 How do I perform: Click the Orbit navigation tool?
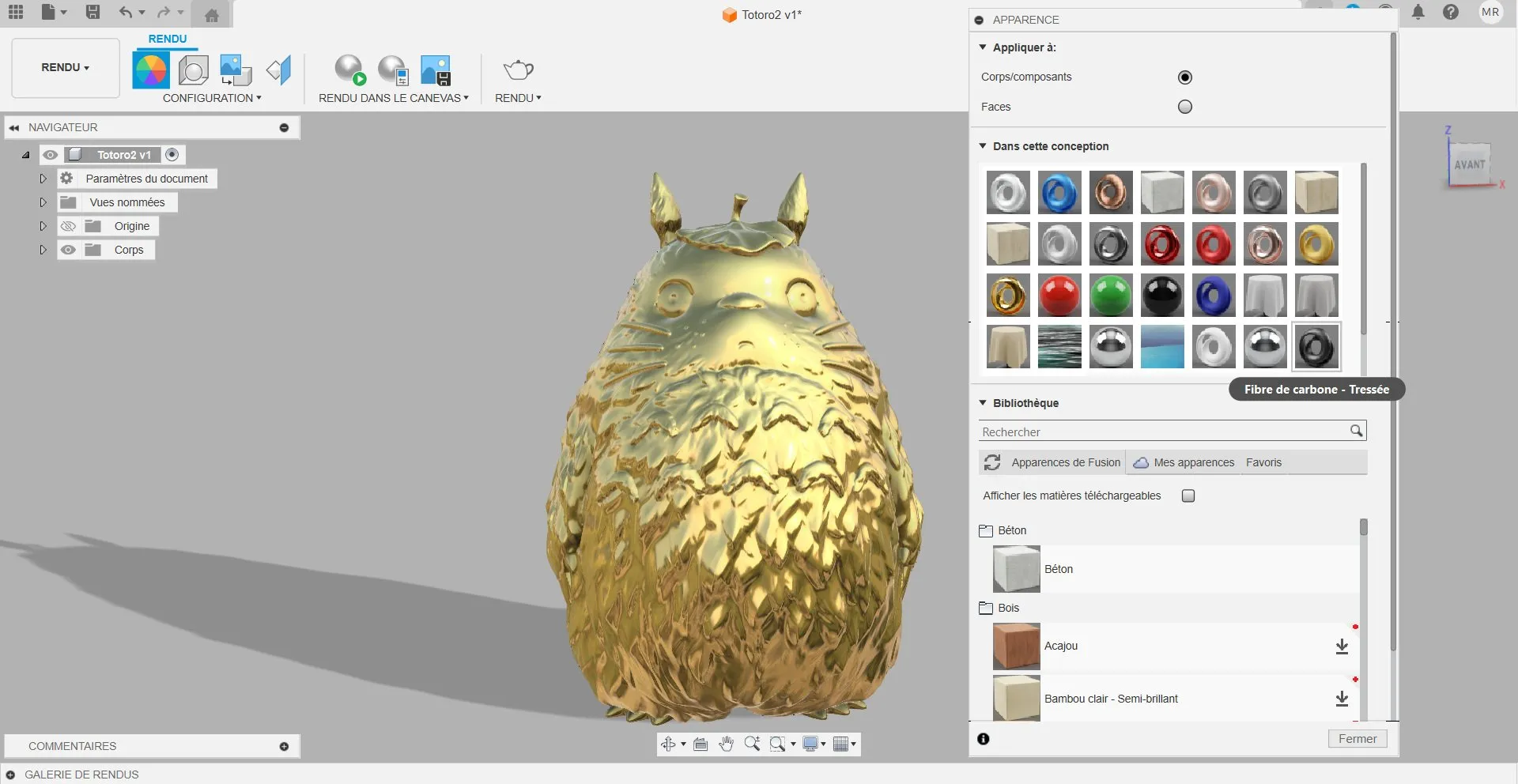coord(669,744)
